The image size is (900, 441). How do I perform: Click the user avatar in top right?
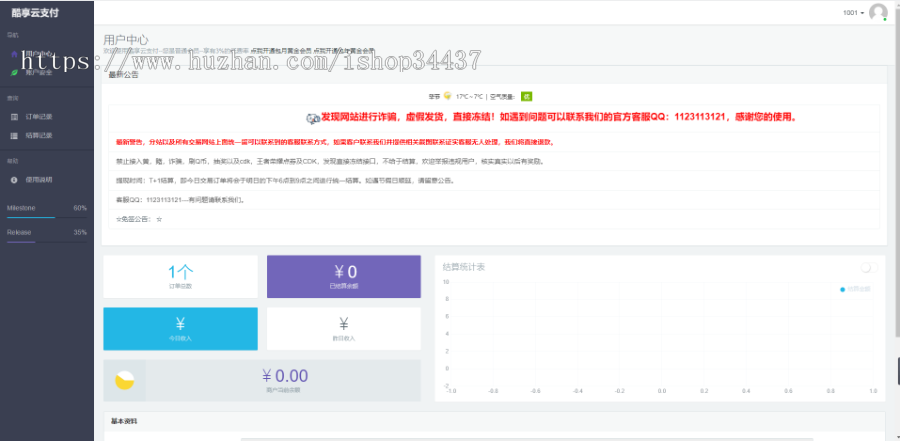[878, 13]
